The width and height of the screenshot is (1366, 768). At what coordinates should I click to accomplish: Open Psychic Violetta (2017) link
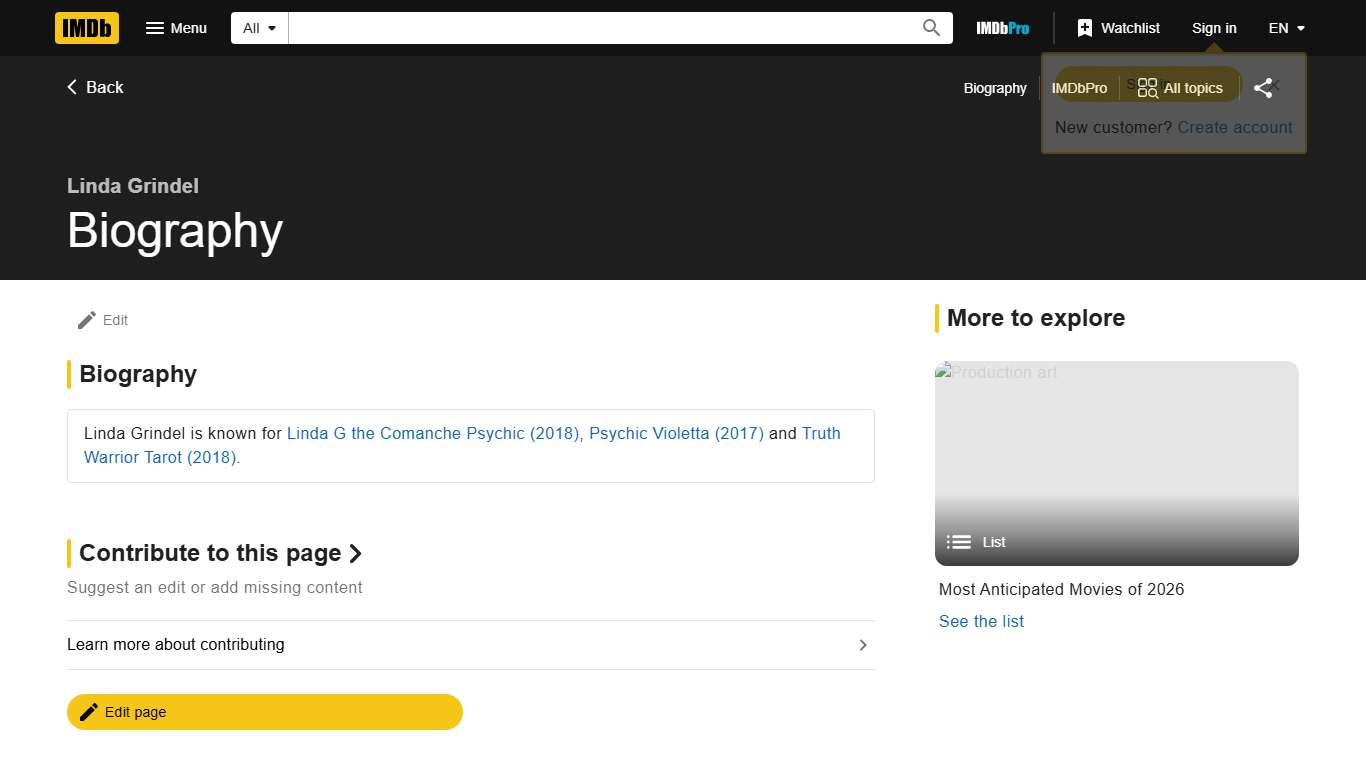[x=676, y=433]
